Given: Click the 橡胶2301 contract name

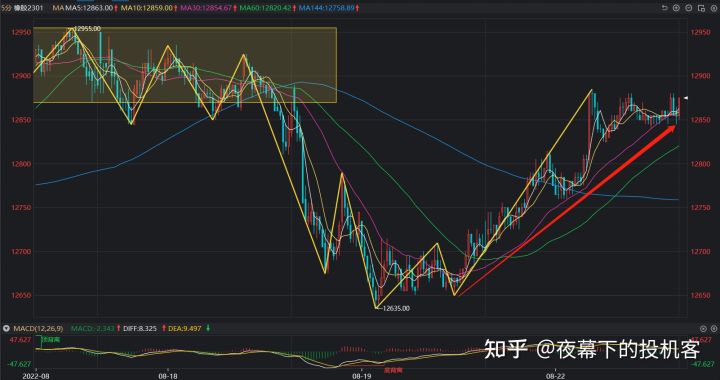Looking at the screenshot, I should click(28, 8).
